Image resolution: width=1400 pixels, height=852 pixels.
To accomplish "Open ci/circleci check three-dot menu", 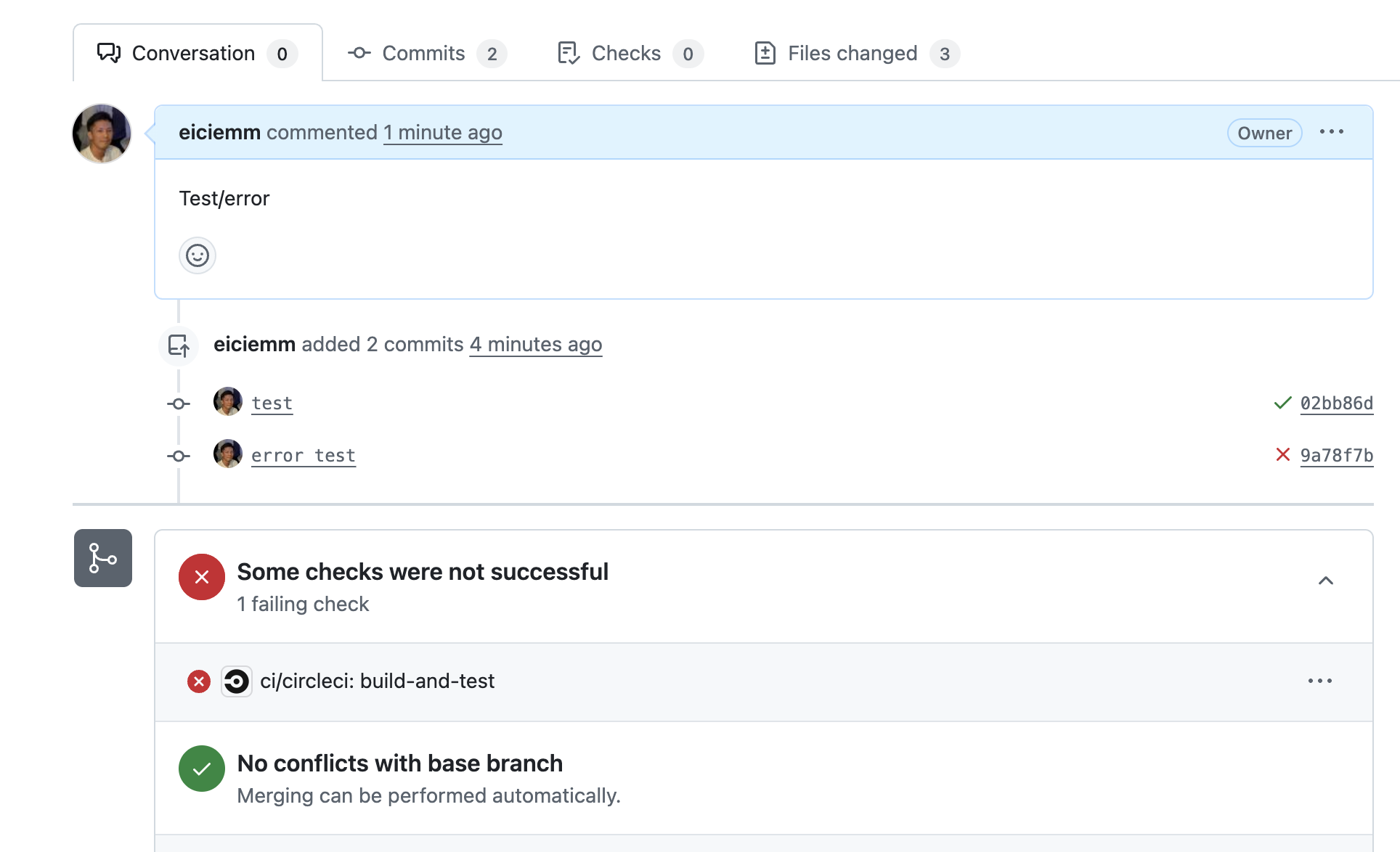I will pos(1319,681).
